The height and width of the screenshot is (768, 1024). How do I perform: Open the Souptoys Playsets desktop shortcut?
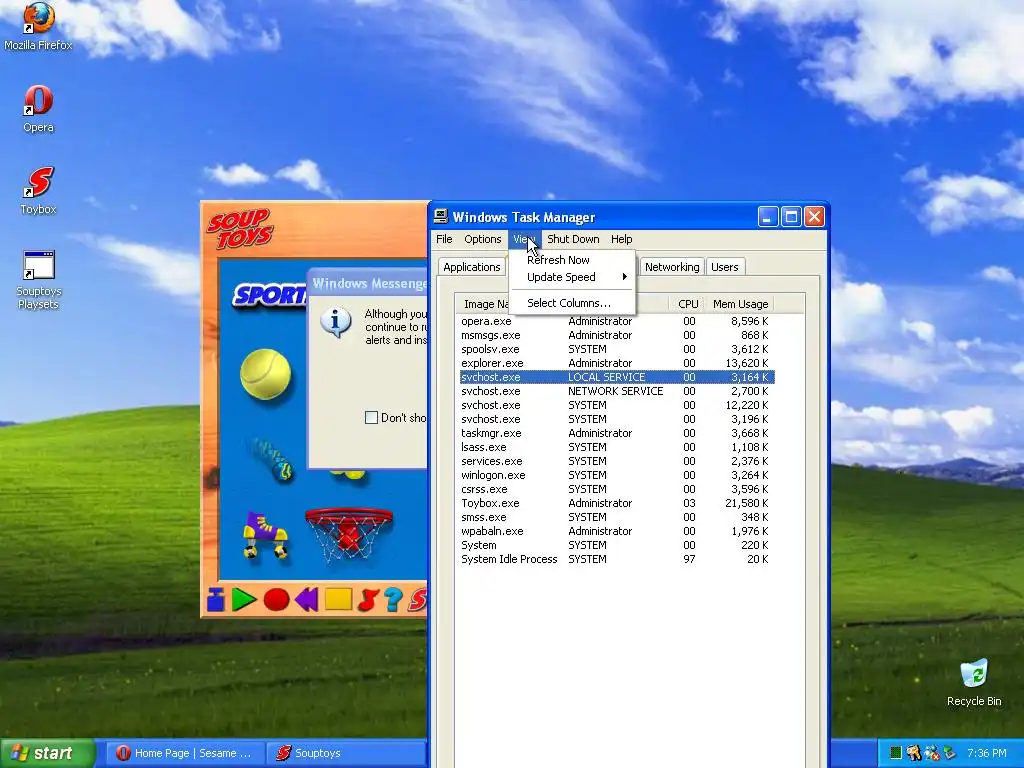pos(38,280)
